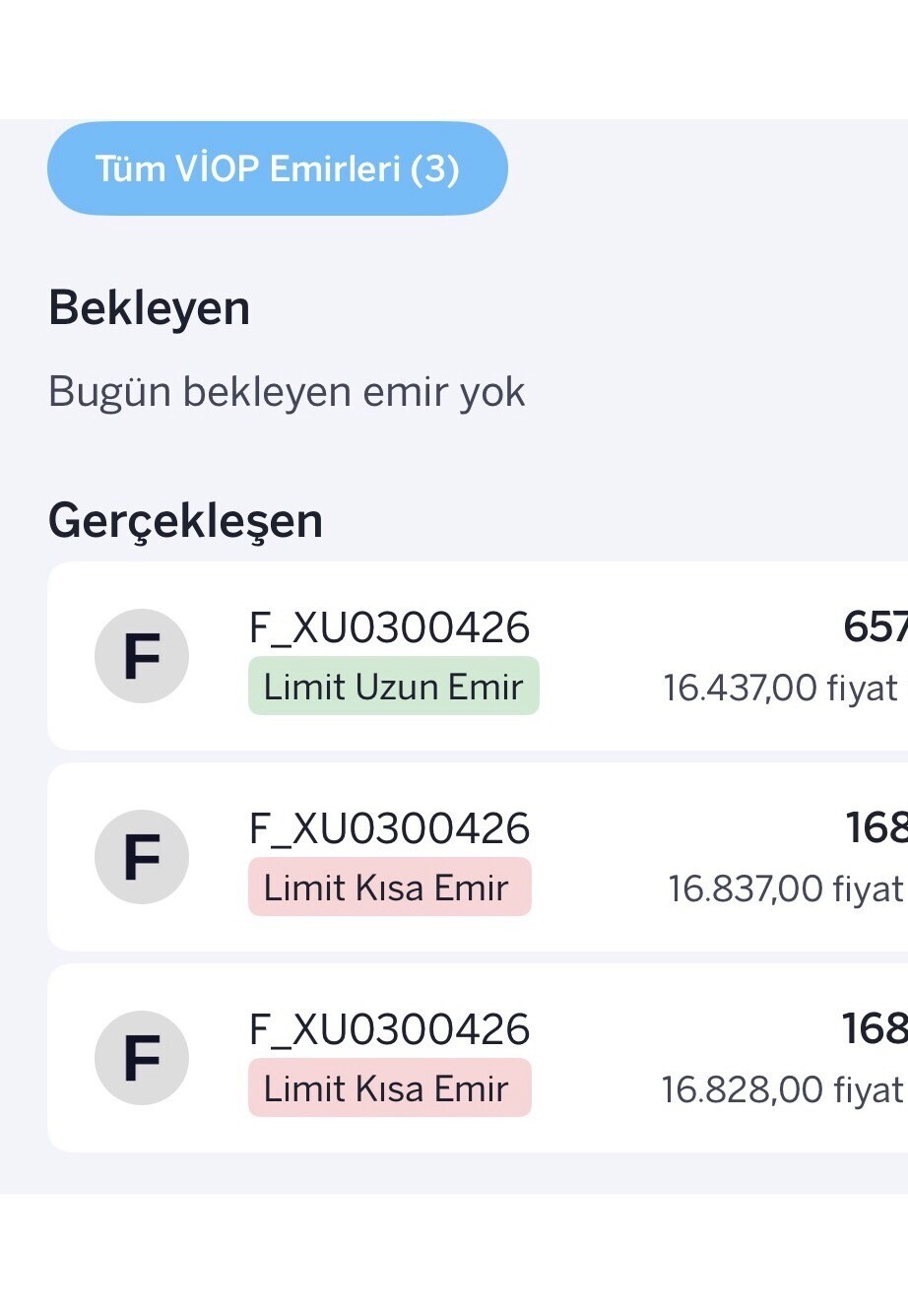
Task: Click the Gerçekleşen section heading
Action: coord(185,520)
